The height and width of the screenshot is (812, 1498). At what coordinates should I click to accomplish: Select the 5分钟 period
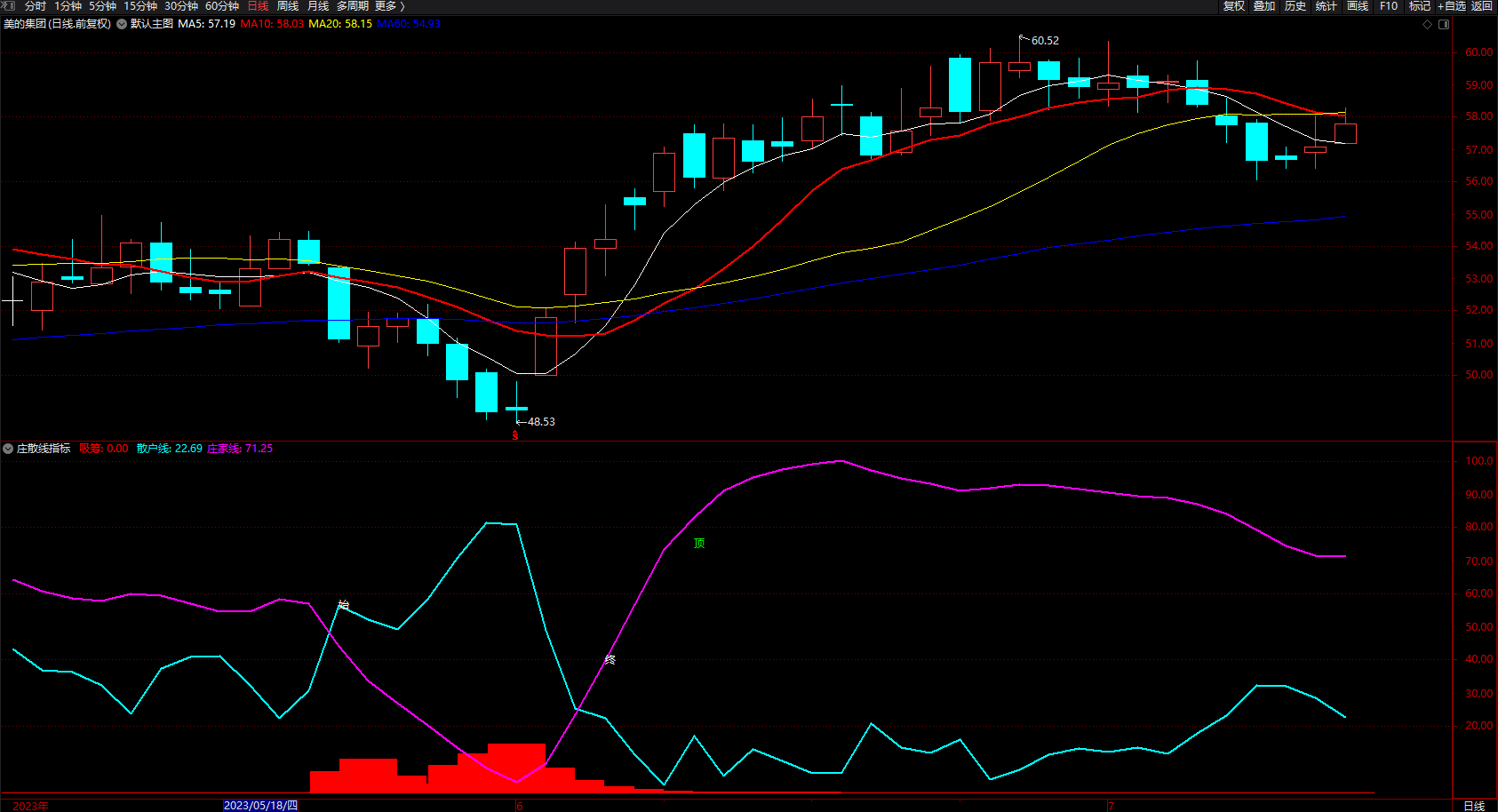102,6
